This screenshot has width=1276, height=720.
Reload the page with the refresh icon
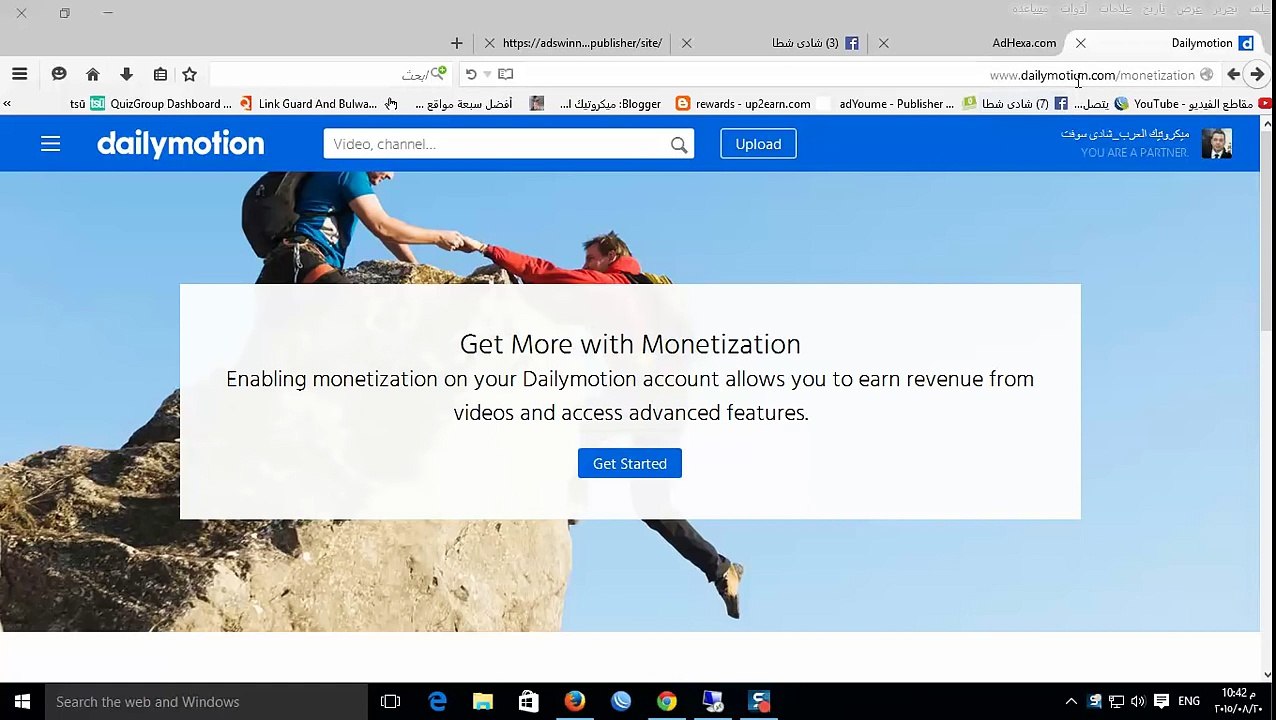(x=471, y=74)
